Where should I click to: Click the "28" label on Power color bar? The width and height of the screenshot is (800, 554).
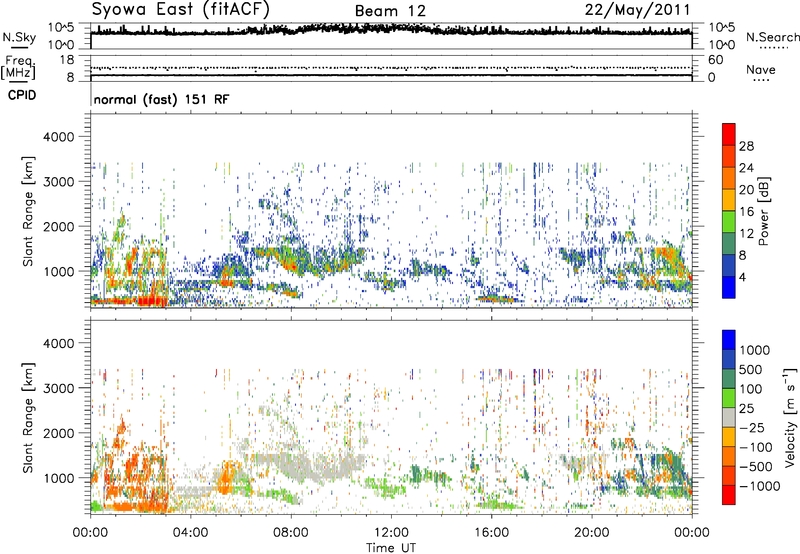click(x=746, y=146)
